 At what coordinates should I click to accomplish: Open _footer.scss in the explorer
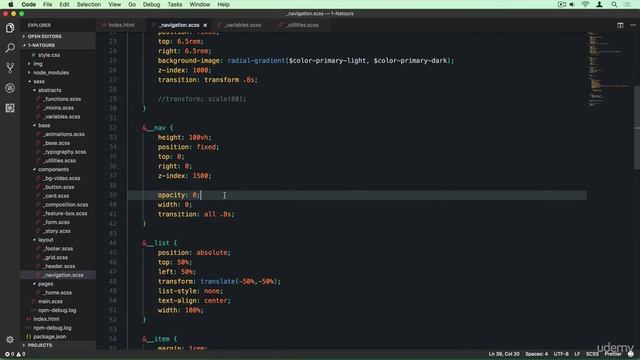coord(58,249)
